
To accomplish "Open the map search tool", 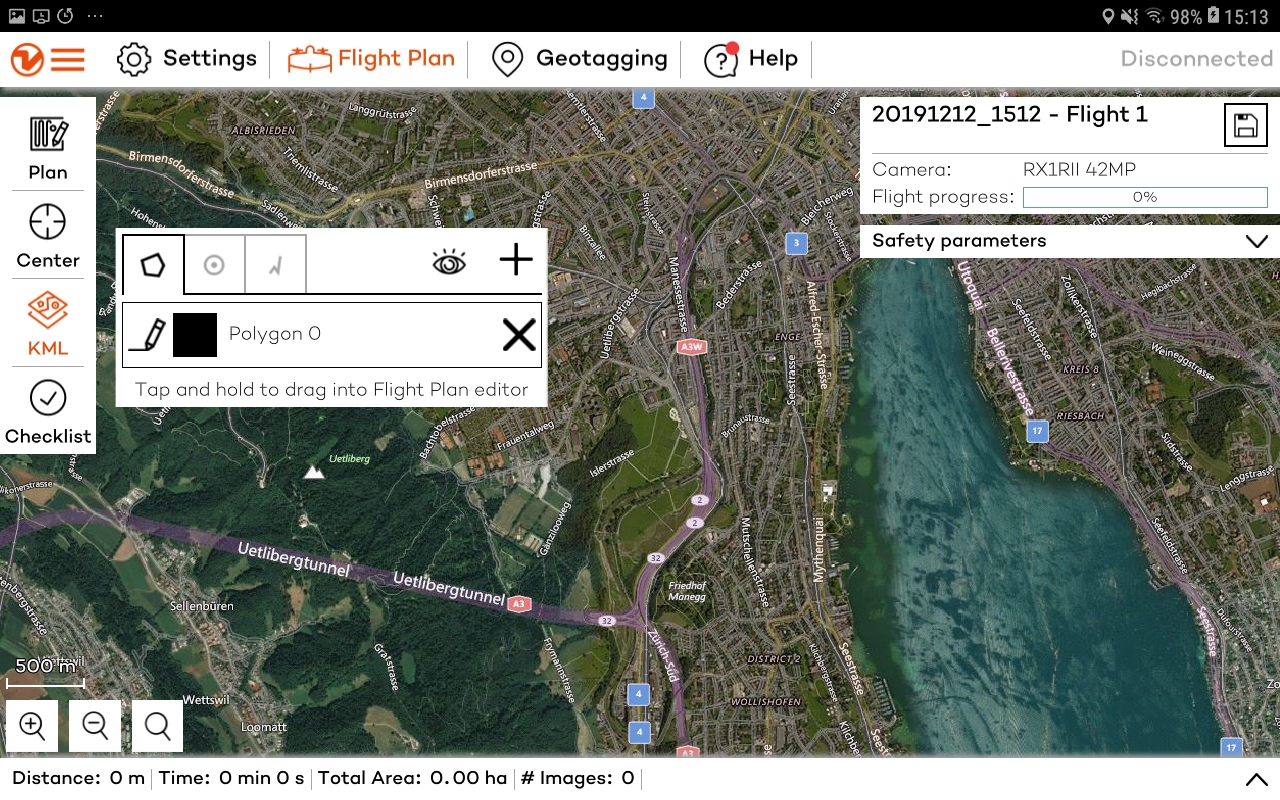I will 157,725.
